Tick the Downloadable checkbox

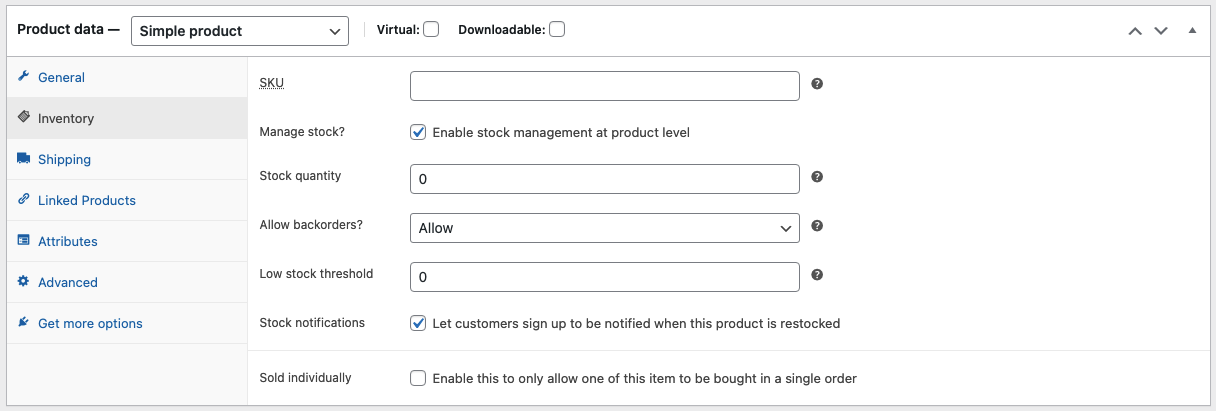pyautogui.click(x=557, y=30)
